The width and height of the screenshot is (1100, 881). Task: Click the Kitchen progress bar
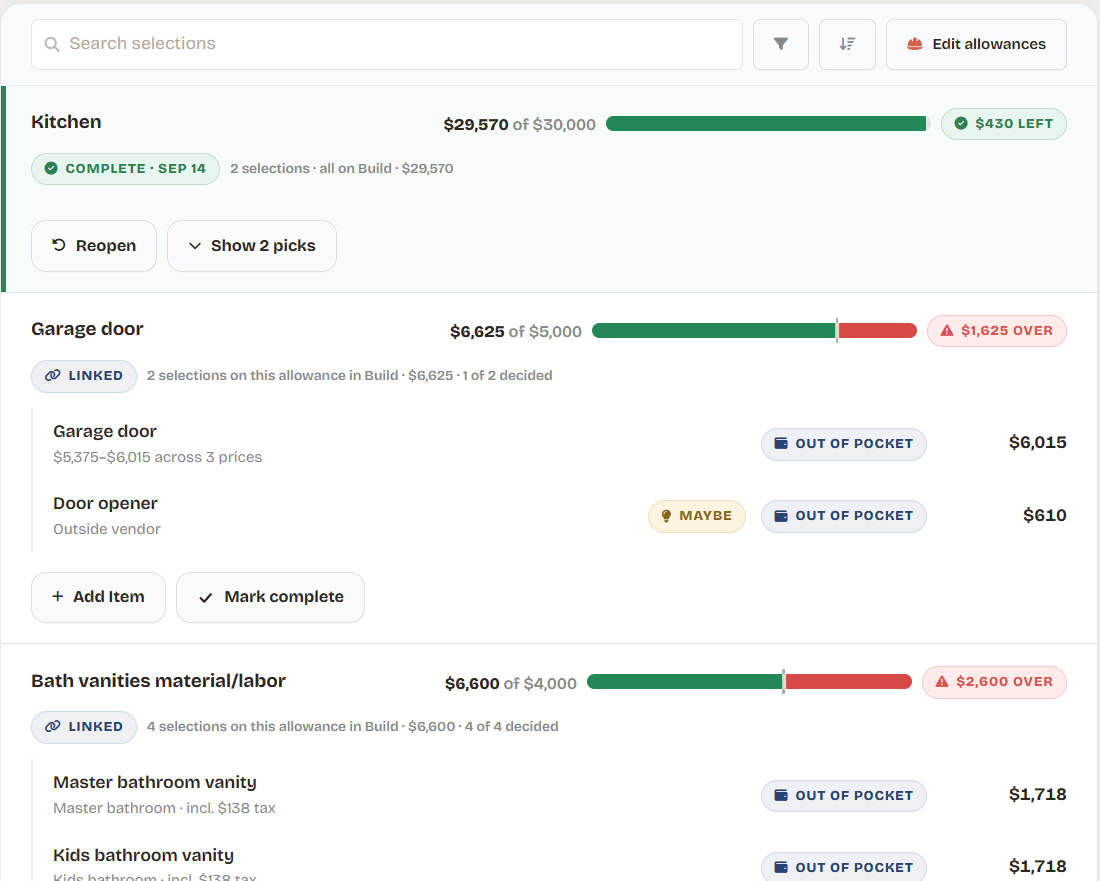pos(768,124)
